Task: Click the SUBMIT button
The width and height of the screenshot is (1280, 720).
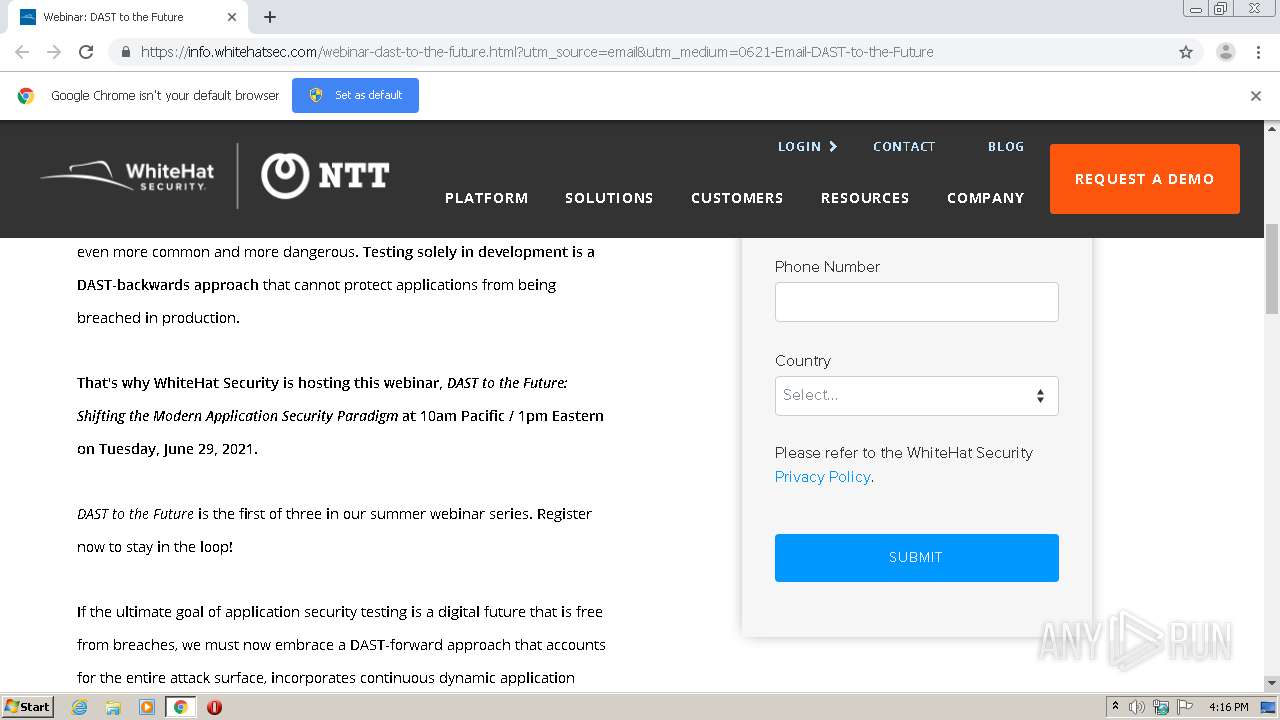Action: point(917,558)
